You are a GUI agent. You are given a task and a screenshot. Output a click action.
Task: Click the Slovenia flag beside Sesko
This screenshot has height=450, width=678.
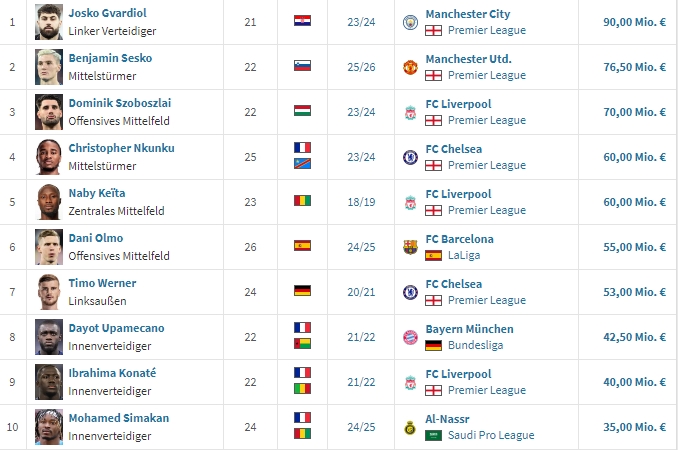[x=302, y=67]
